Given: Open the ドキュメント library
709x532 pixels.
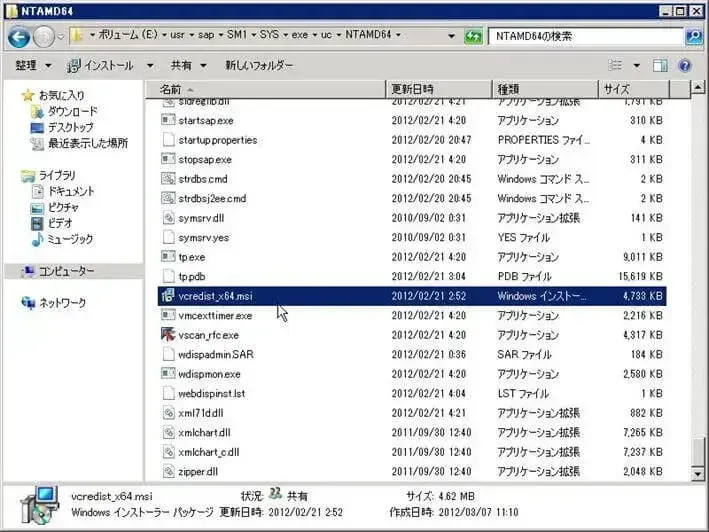Looking at the screenshot, I should 71,191.
